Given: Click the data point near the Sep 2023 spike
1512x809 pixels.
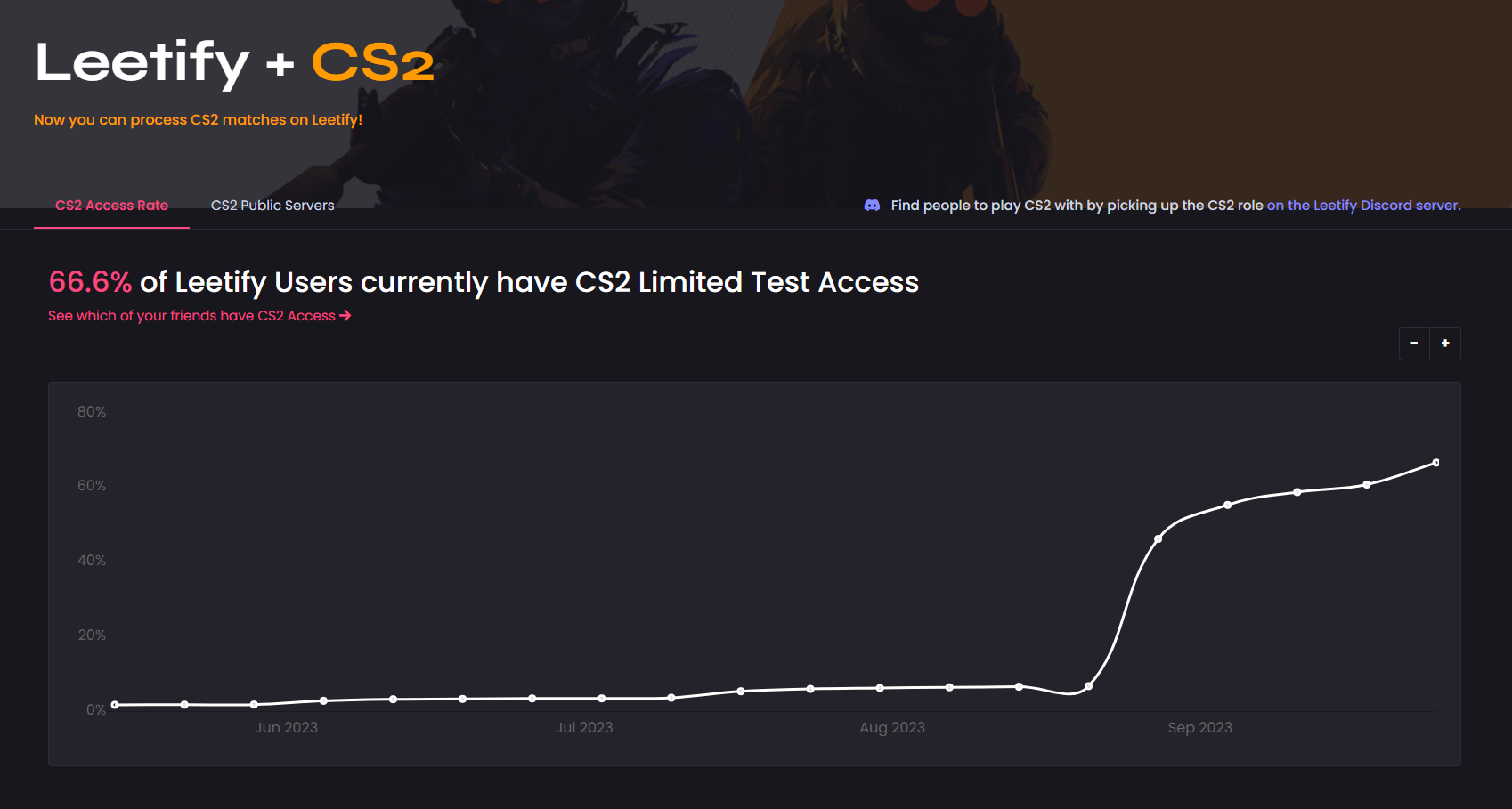Looking at the screenshot, I should [1158, 538].
